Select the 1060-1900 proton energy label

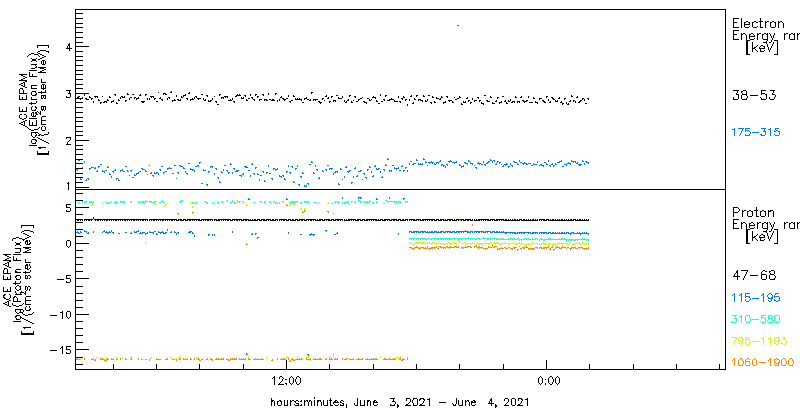pos(763,363)
